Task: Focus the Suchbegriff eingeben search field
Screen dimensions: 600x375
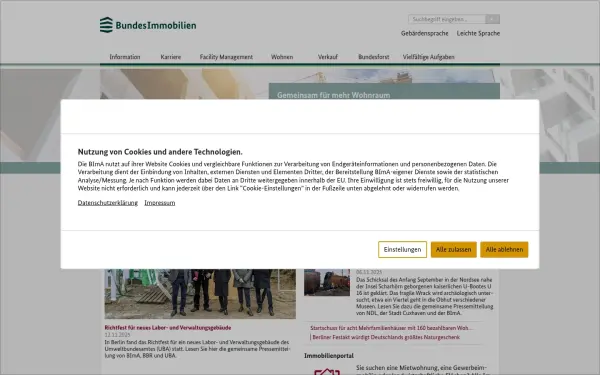Action: click(447, 19)
